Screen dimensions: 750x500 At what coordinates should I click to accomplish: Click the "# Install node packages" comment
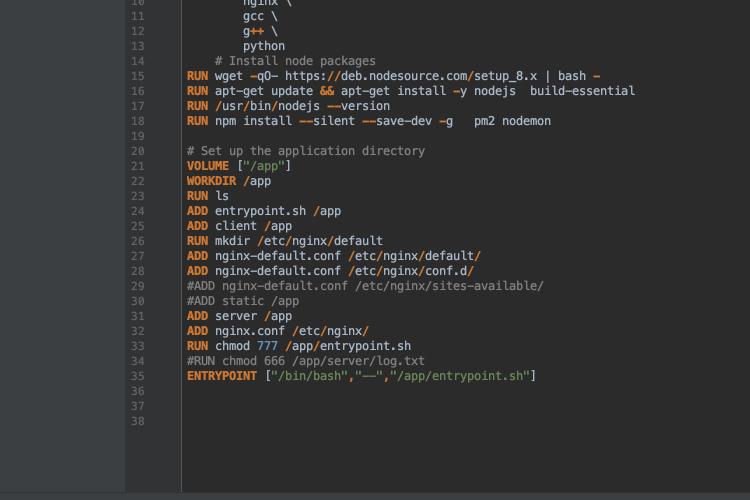click(x=295, y=61)
